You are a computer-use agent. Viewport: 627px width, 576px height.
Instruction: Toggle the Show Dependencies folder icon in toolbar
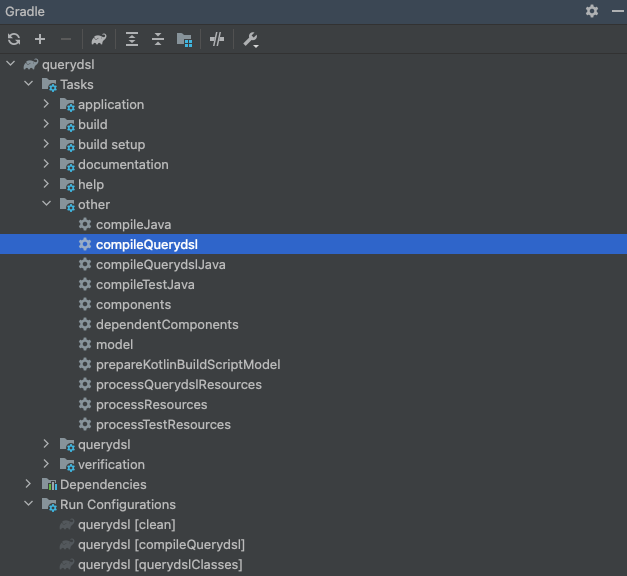pos(184,40)
